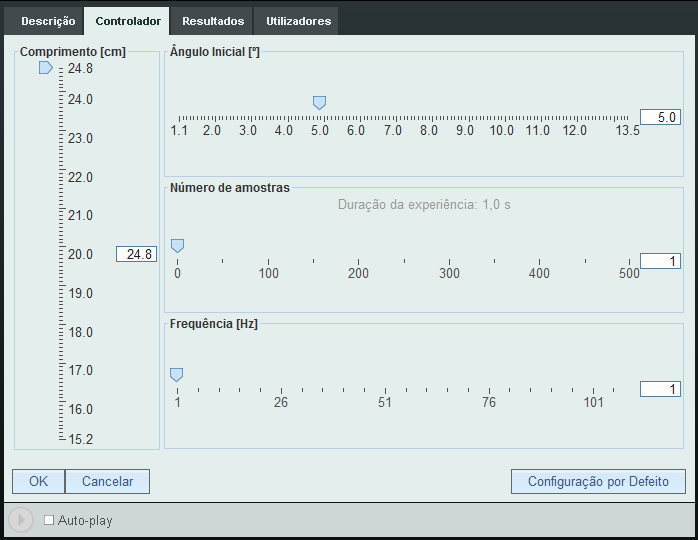
Task: Focus the Comprimento value field showing 24.8
Action: (136, 254)
